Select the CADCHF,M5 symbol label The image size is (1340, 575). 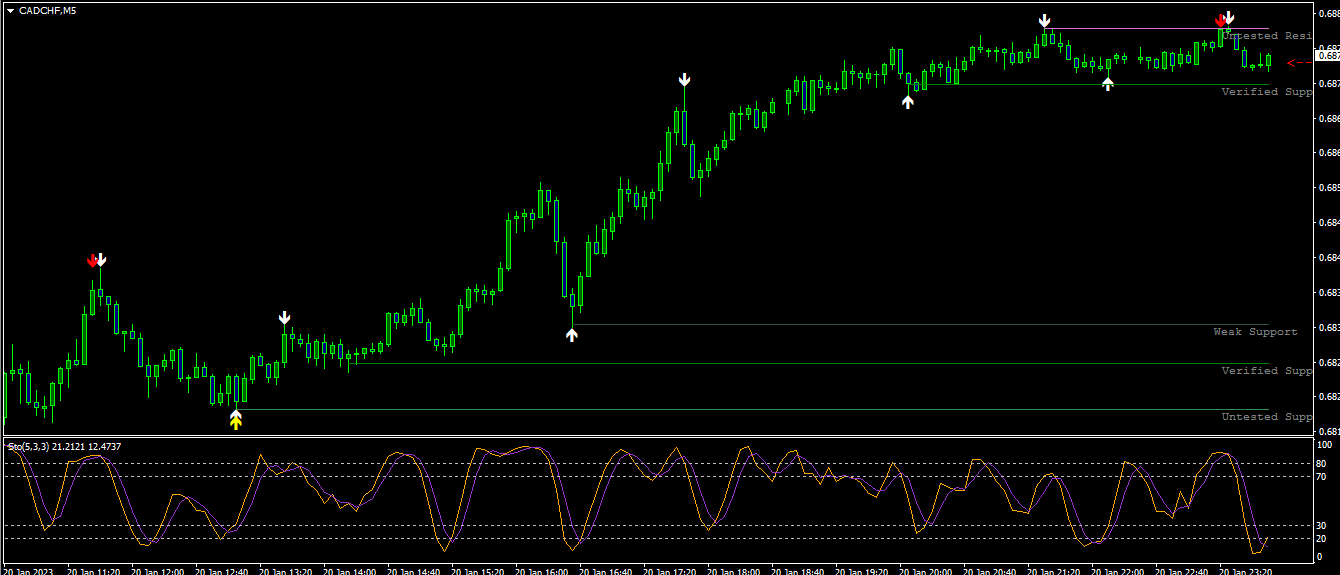coord(47,10)
